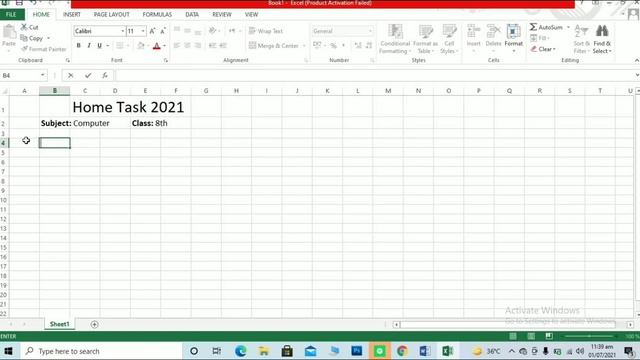Click the Windows taskbar search box
This screenshot has height=360, width=640.
click(100, 351)
